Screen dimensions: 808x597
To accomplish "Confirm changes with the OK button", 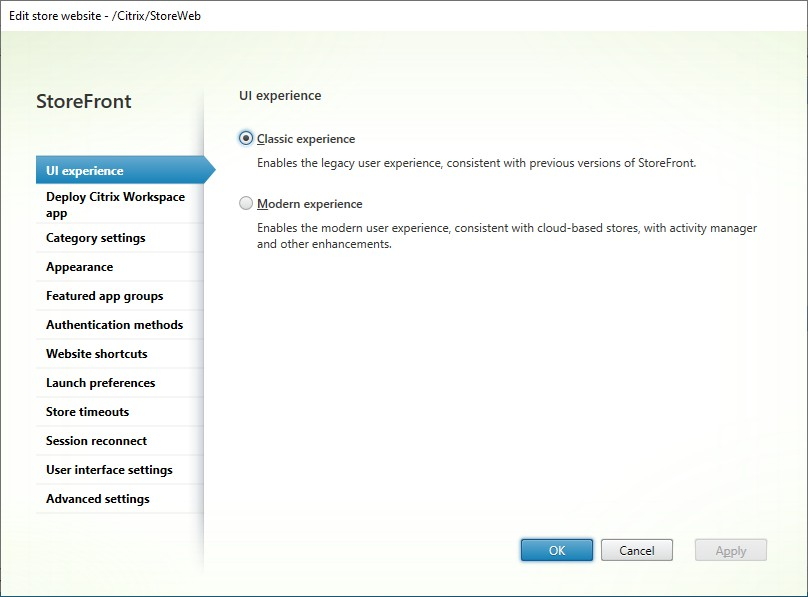I will point(556,549).
